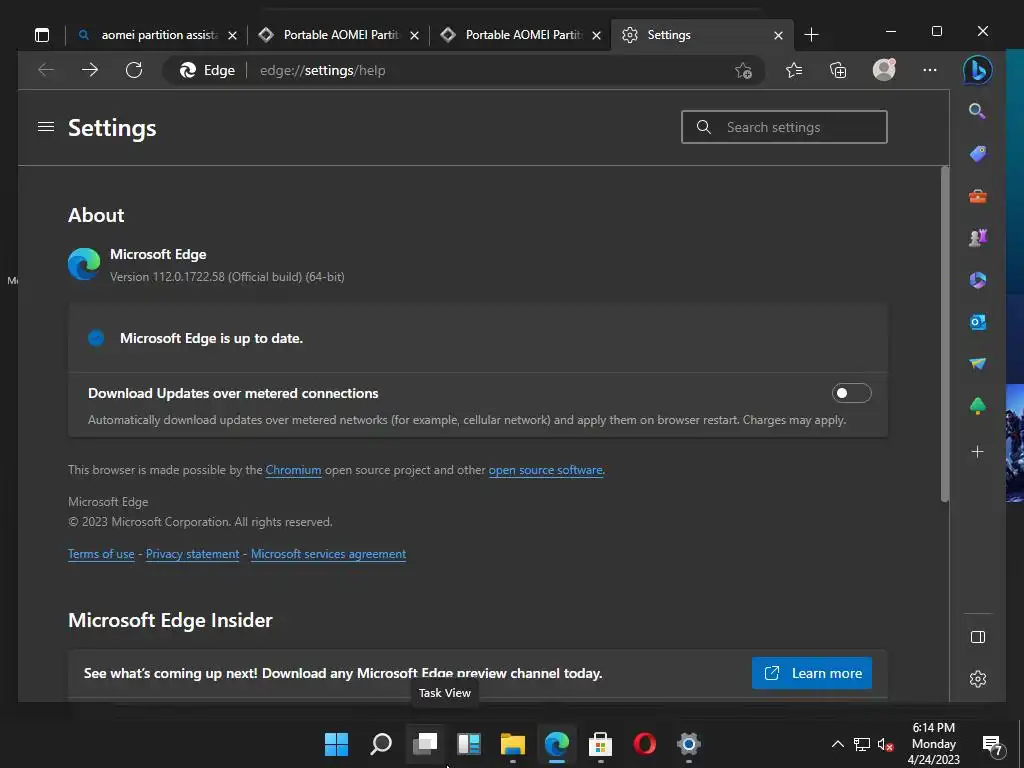
Task: Click the settings page vertical scrollbar
Action: tap(944, 334)
